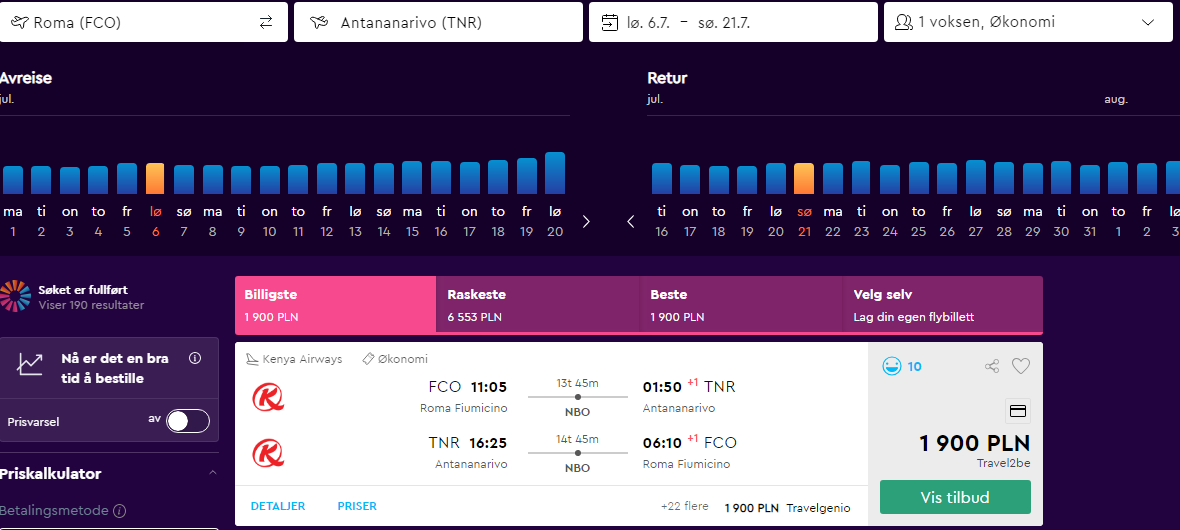Collapse the Priskalkulator section
1180x530 pixels.
(212, 473)
